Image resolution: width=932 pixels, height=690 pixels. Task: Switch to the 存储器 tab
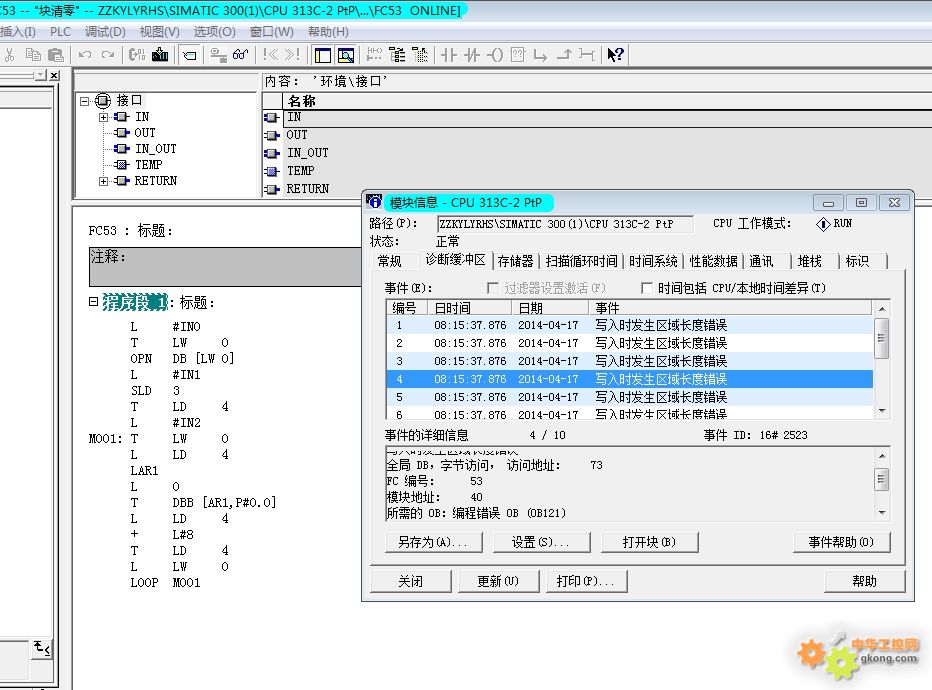pos(515,261)
